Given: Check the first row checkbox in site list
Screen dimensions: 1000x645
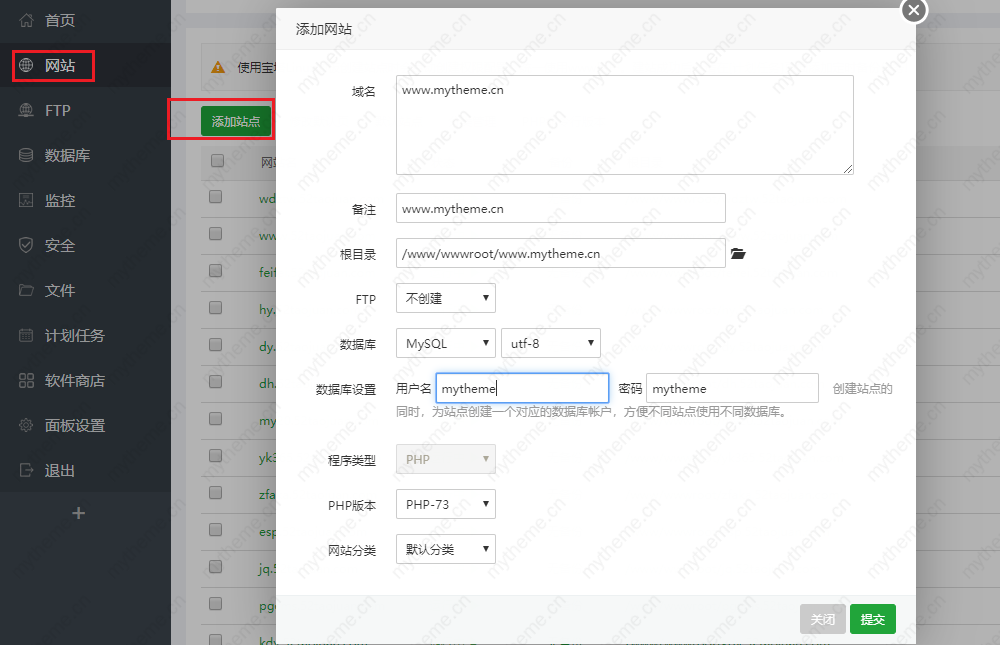Looking at the screenshot, I should [216, 198].
